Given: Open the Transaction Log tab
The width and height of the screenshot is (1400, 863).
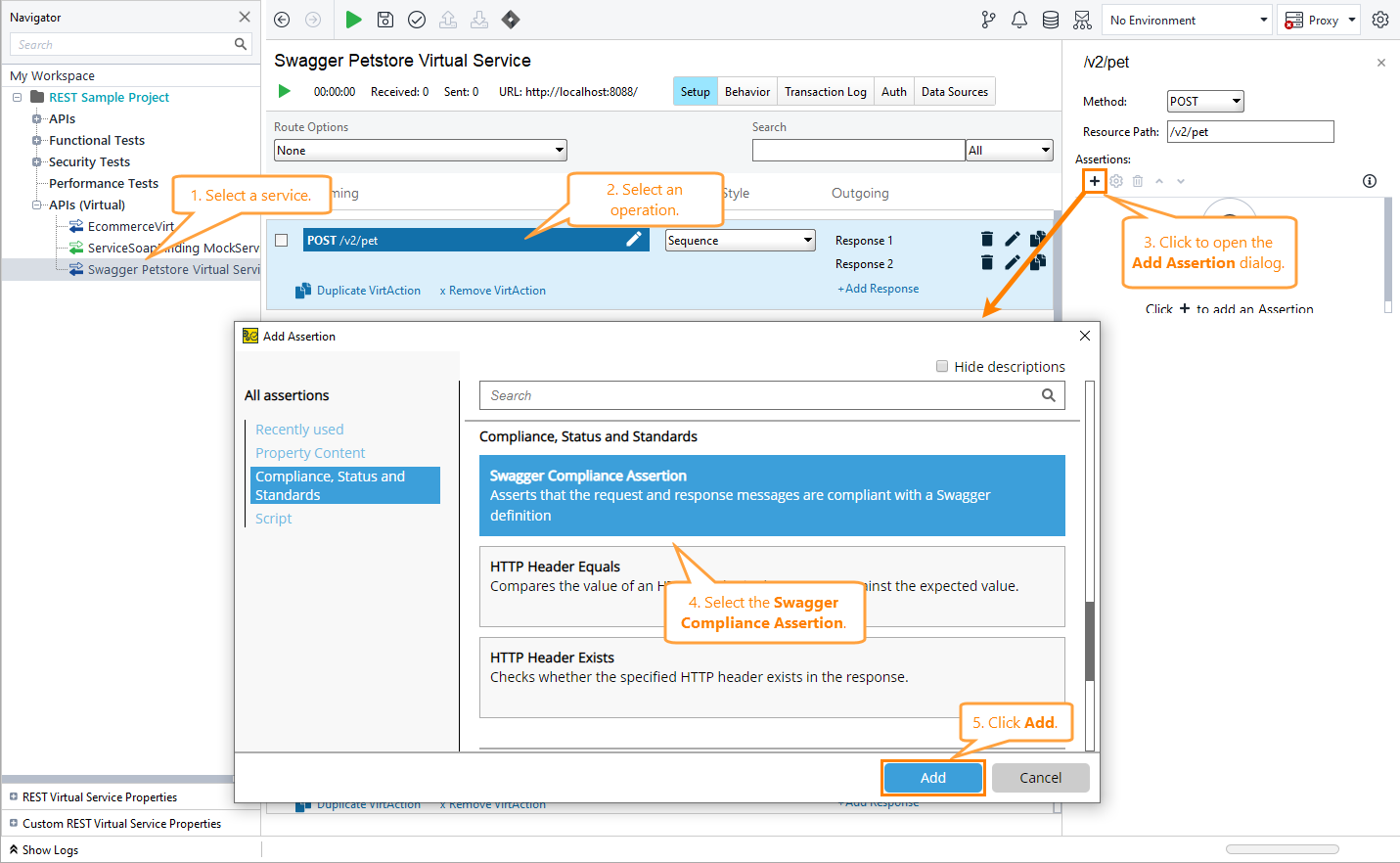Looking at the screenshot, I should (x=825, y=91).
